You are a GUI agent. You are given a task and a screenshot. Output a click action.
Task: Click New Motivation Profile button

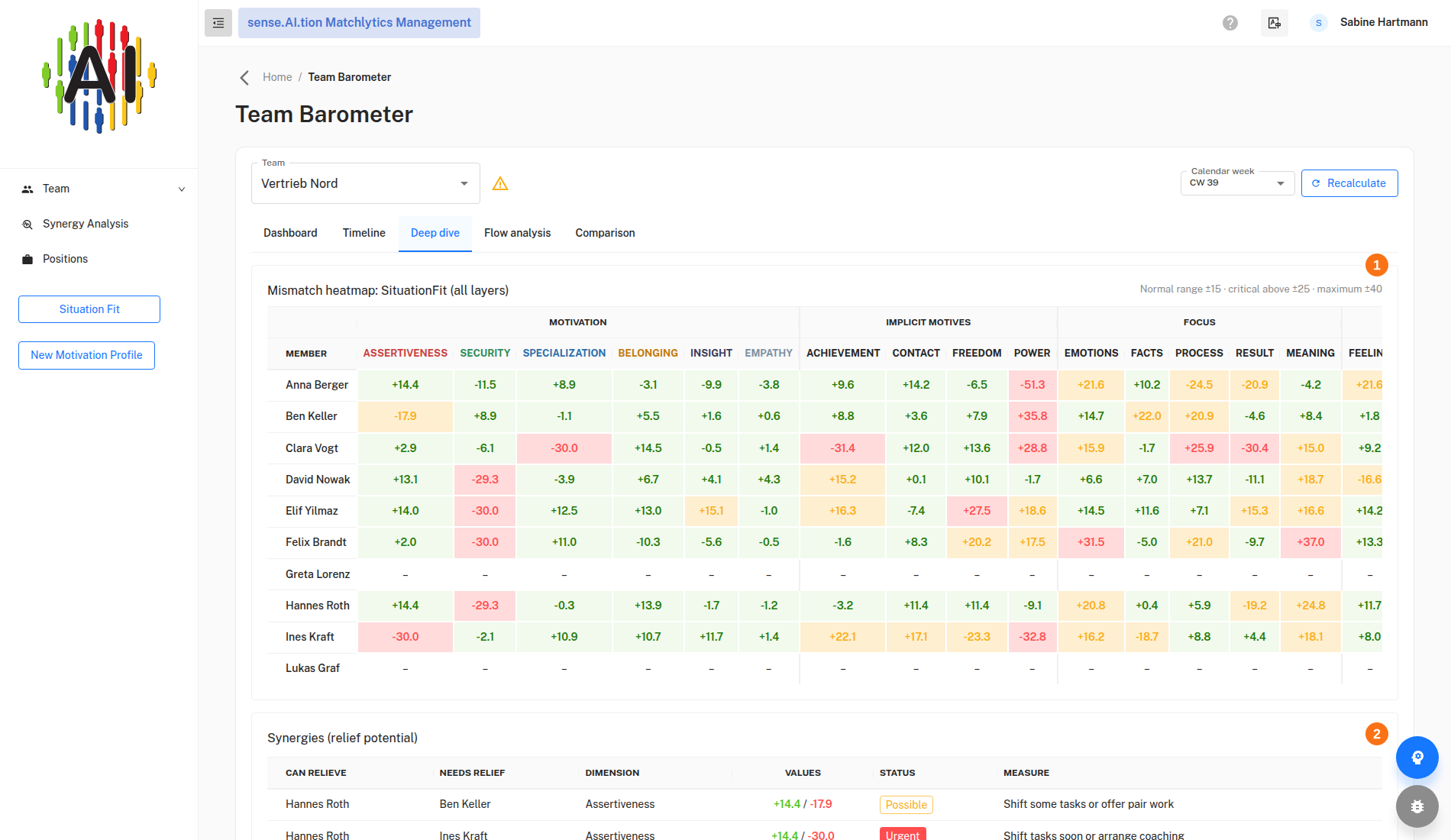coord(86,355)
